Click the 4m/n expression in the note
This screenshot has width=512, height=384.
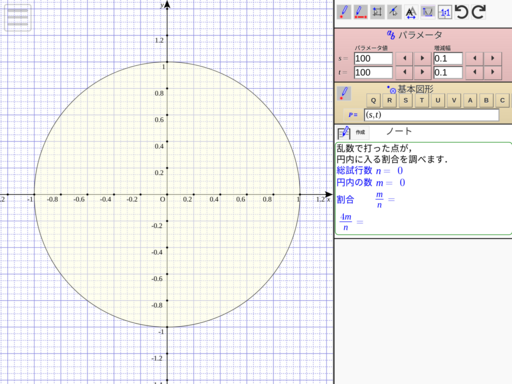click(351, 222)
